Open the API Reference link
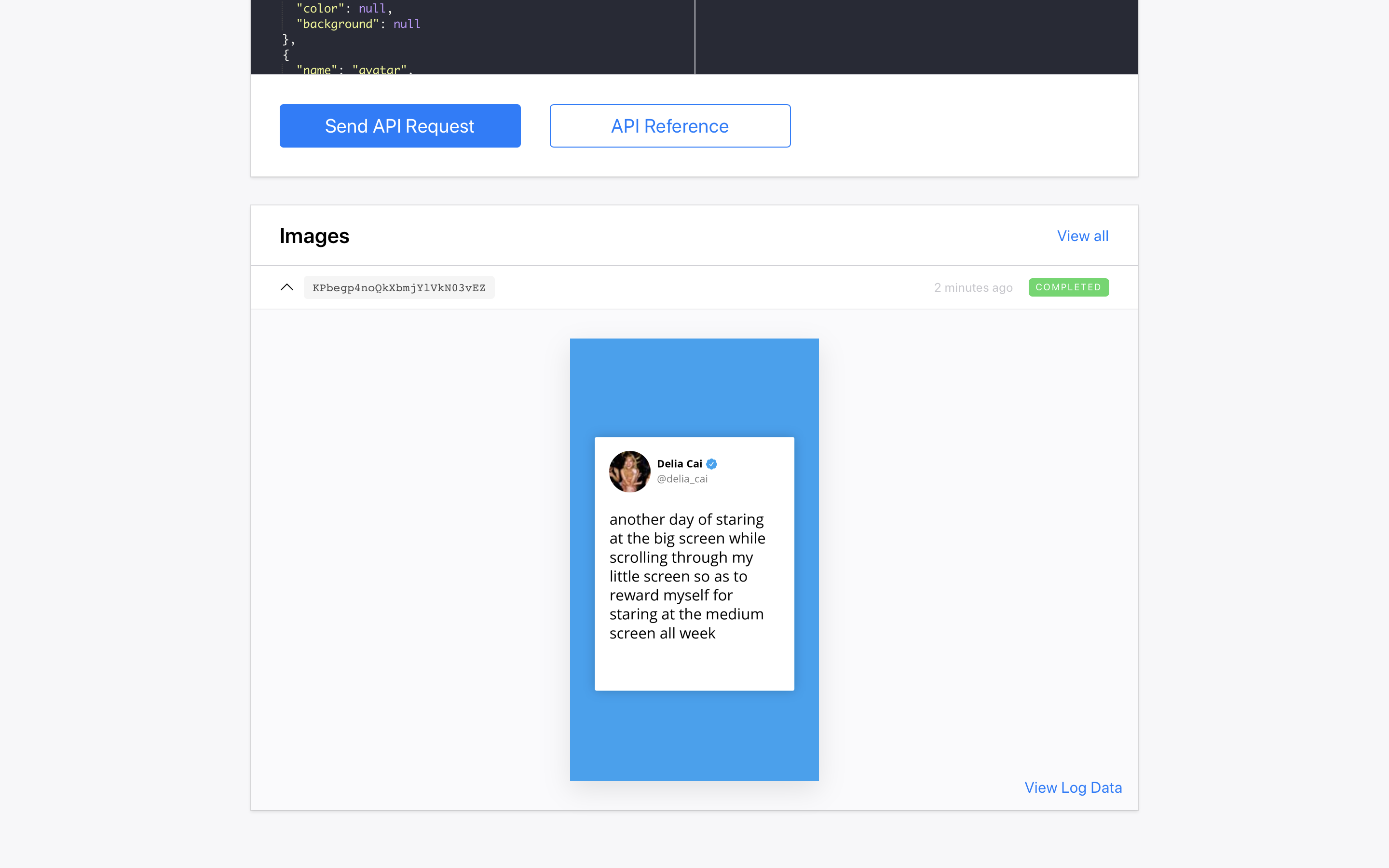This screenshot has width=1389, height=868. [670, 126]
